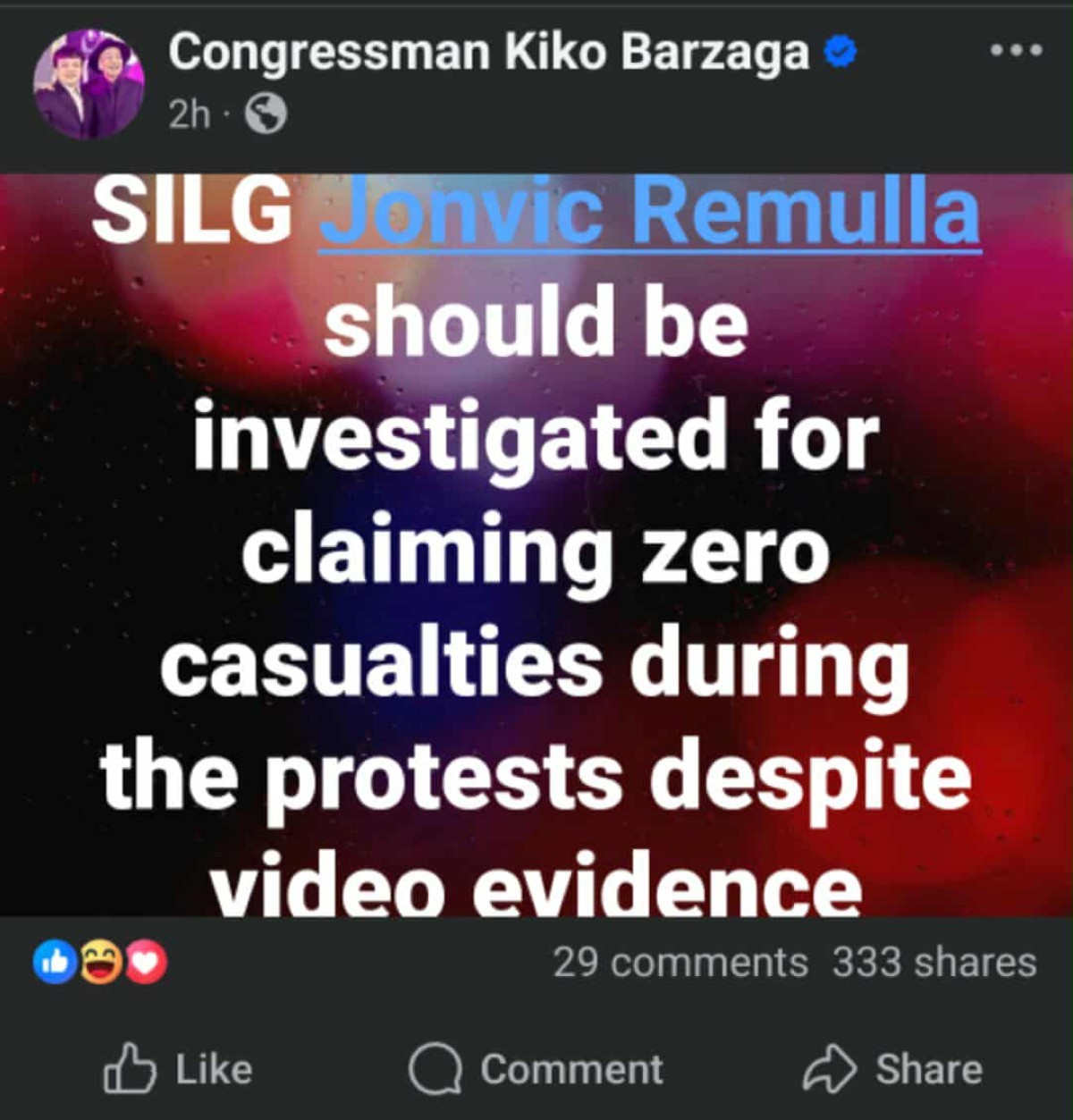Screen dimensions: 1073x1120
Task: Open the 2h post timestamp
Action: [x=189, y=114]
